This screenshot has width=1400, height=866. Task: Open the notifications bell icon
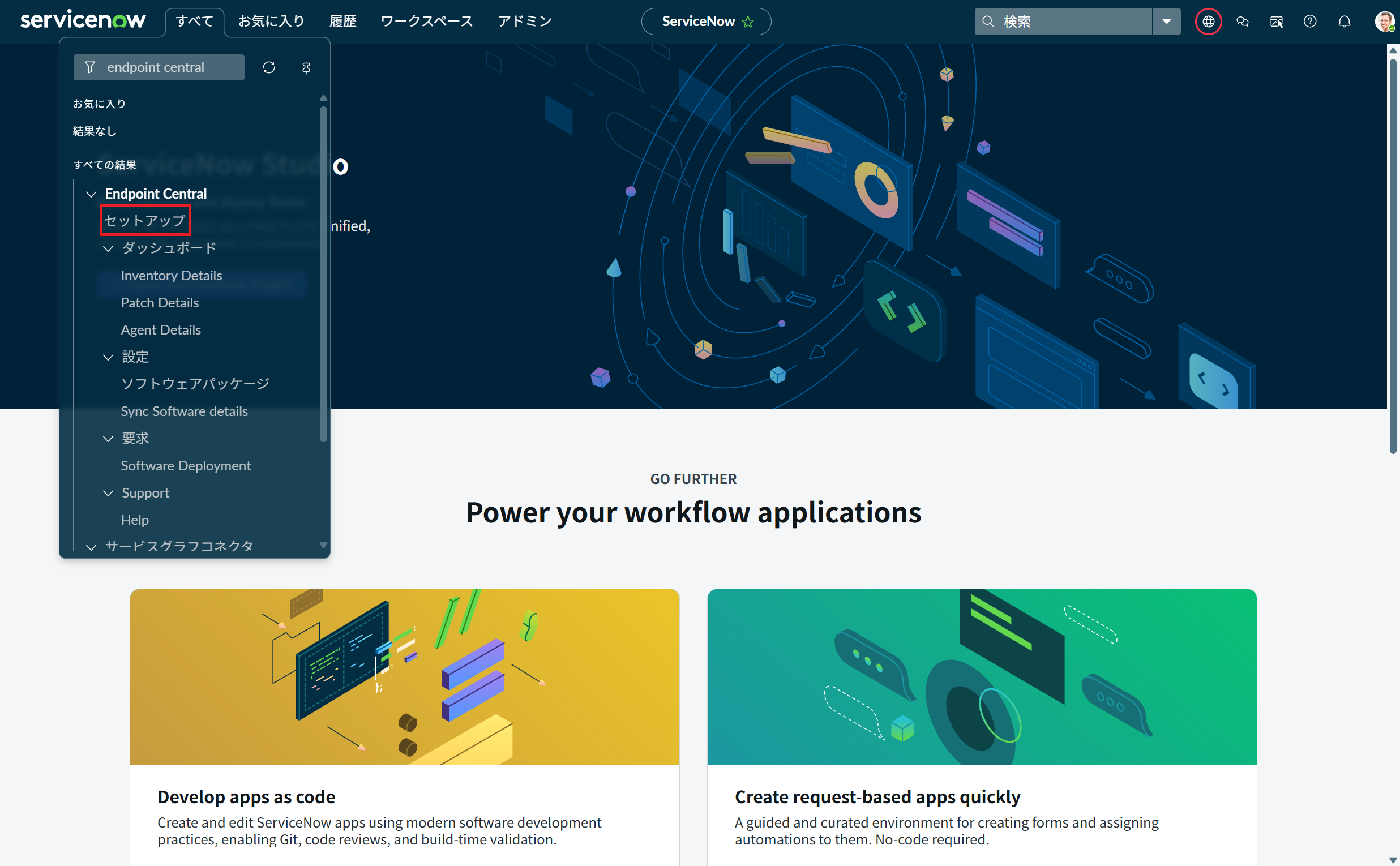point(1344,22)
